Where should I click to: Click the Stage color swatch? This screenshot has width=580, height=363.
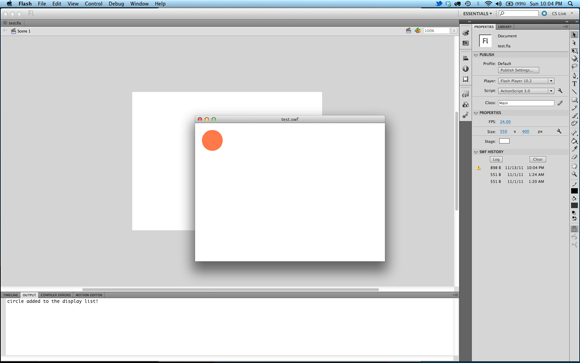coord(504,141)
